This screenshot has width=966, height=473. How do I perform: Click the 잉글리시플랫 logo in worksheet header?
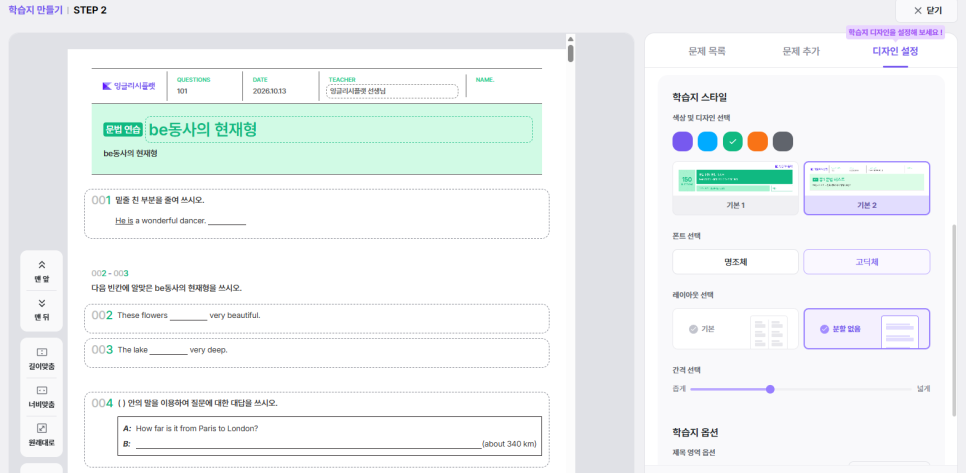click(x=129, y=86)
